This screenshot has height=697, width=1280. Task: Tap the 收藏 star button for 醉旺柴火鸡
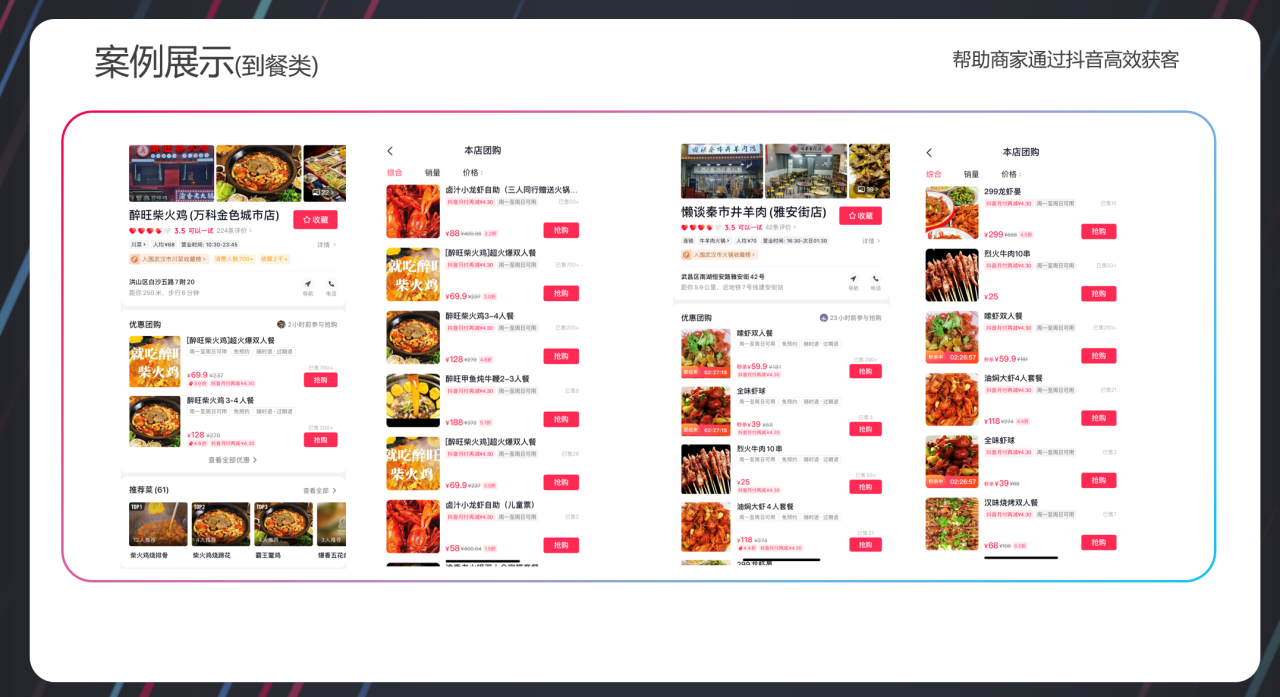(x=315, y=219)
